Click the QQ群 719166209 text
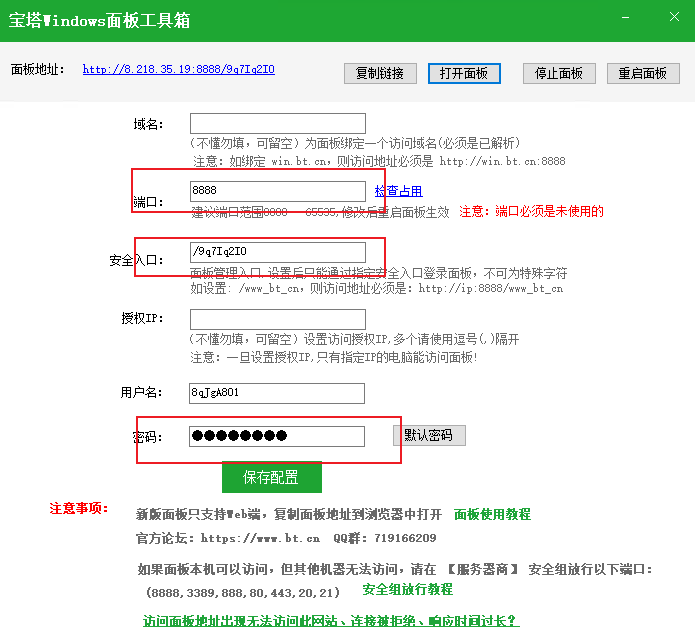 [x=385, y=538]
